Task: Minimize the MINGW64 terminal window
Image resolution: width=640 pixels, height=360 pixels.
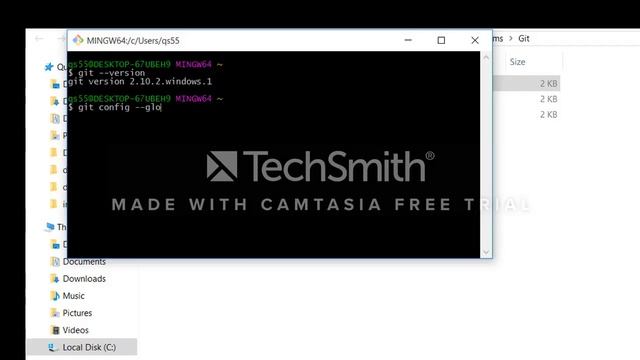Action: tap(408, 40)
